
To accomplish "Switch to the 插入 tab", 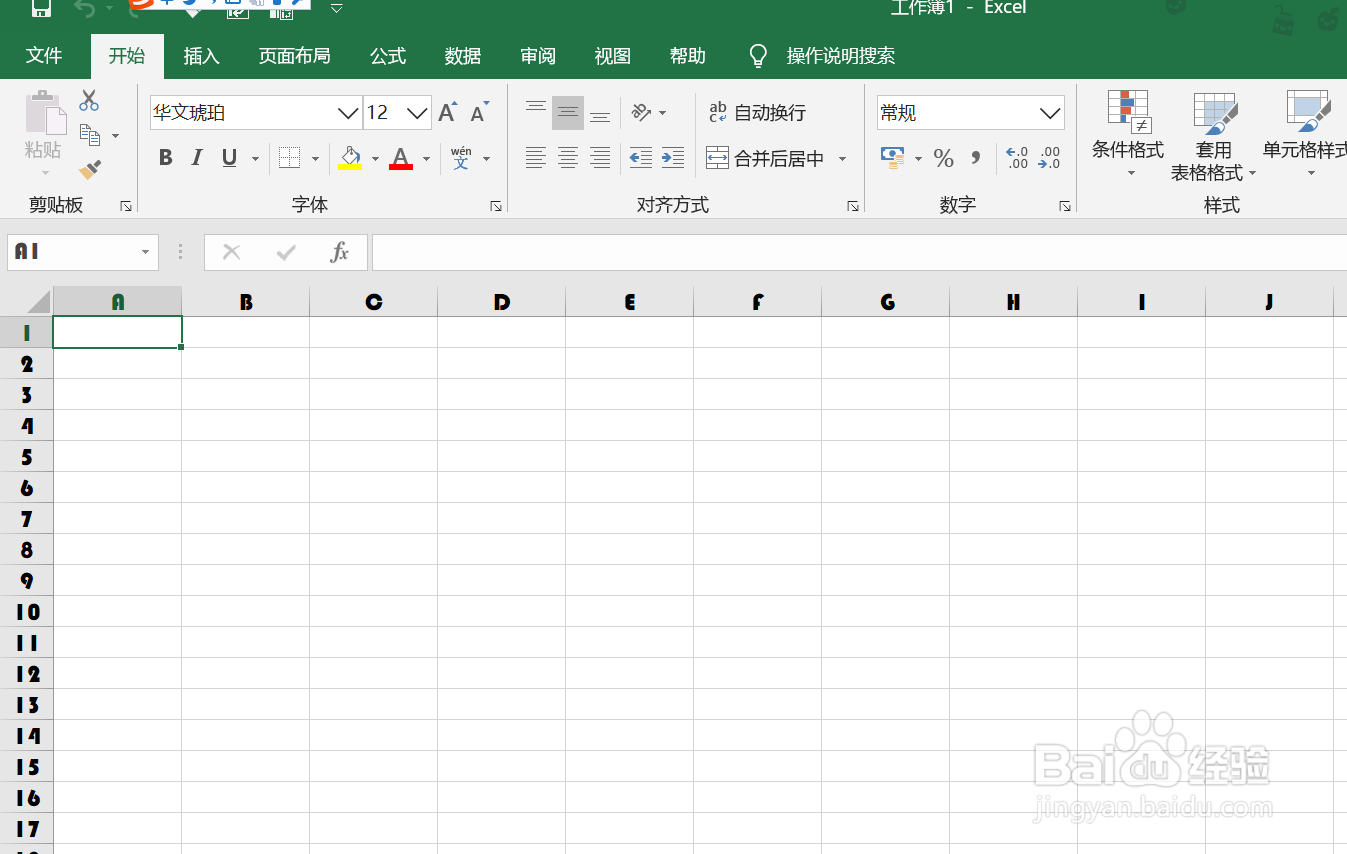I will (x=201, y=56).
